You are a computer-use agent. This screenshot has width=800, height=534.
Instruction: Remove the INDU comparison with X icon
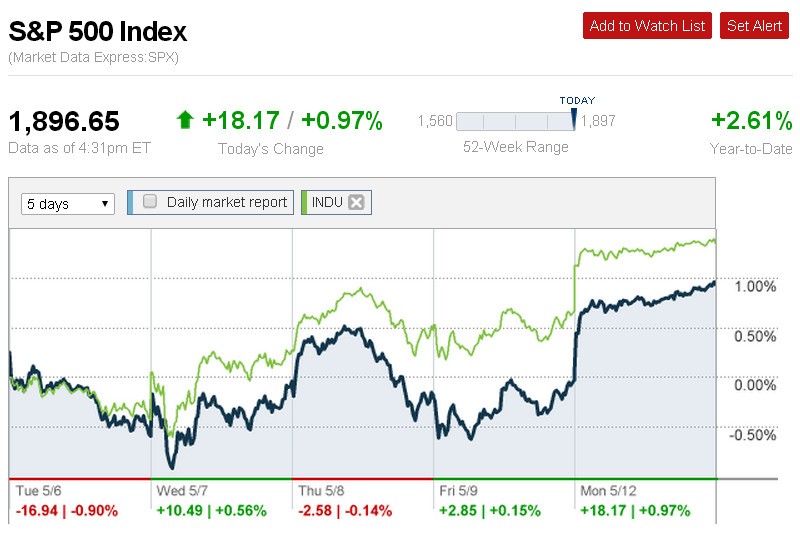[x=356, y=203]
